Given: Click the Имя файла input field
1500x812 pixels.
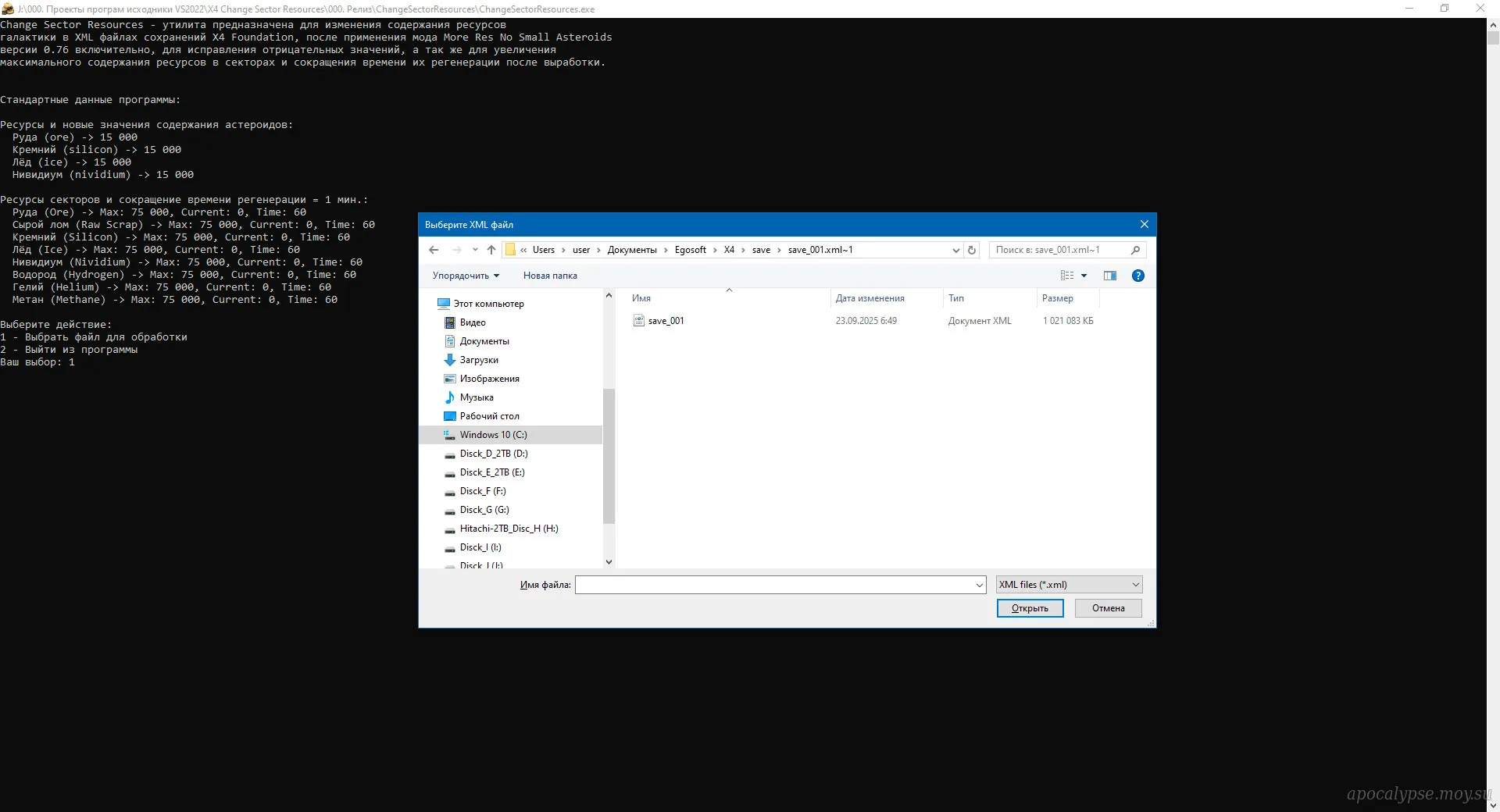Looking at the screenshot, I should click(775, 585).
